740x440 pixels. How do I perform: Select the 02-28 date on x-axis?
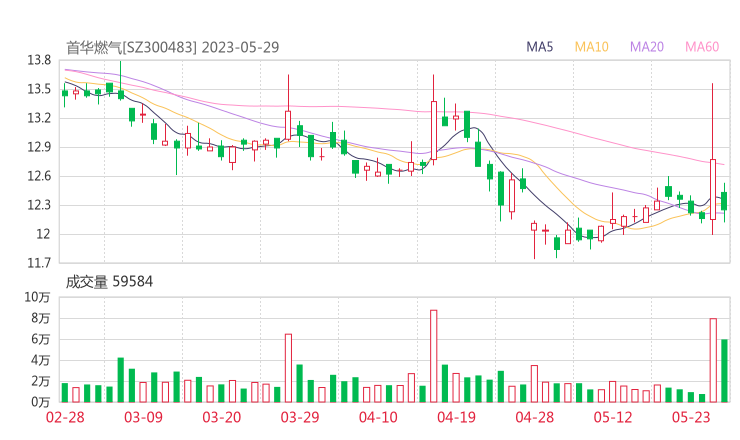coord(64,418)
